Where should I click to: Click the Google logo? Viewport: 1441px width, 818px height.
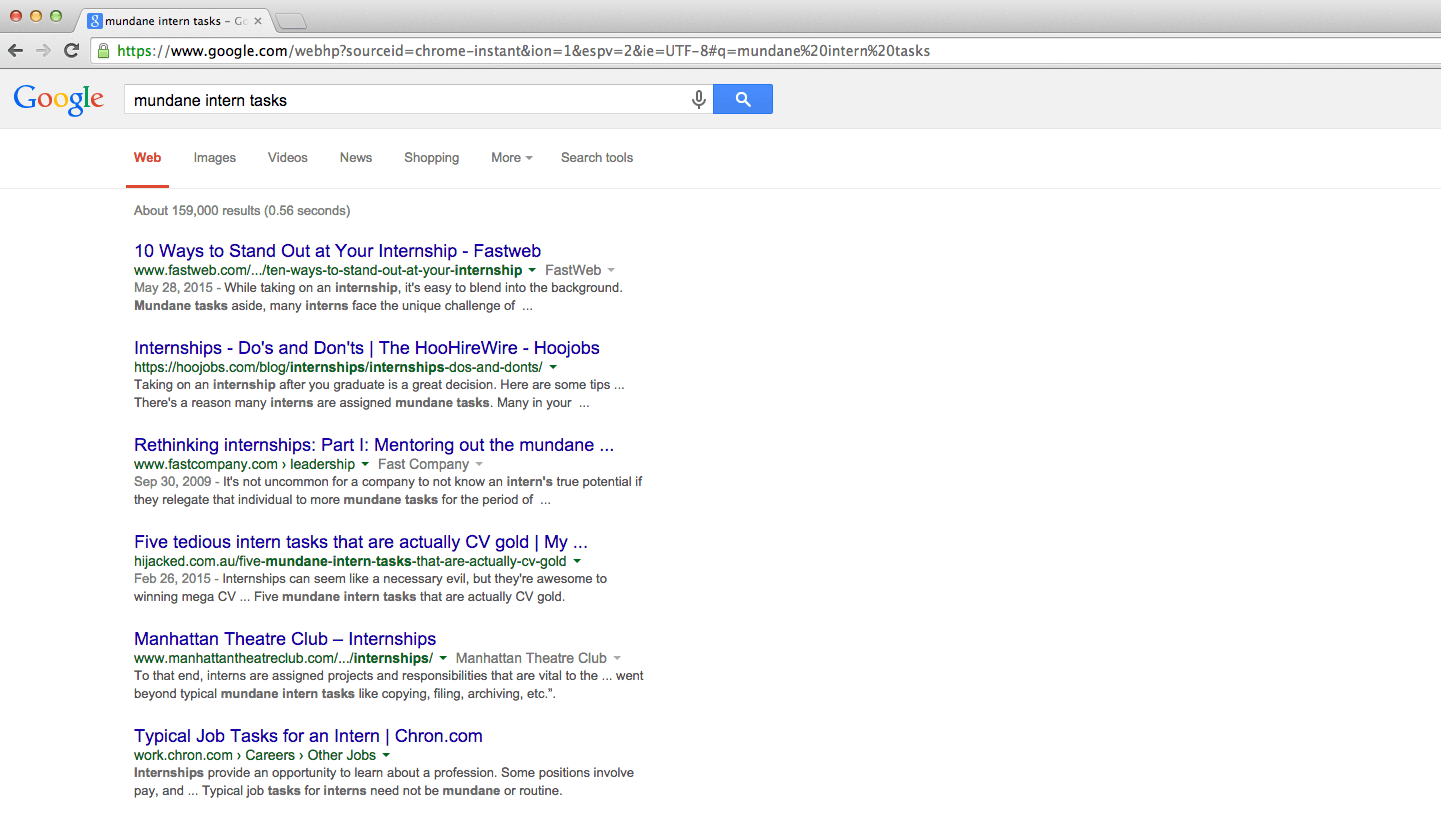(59, 99)
